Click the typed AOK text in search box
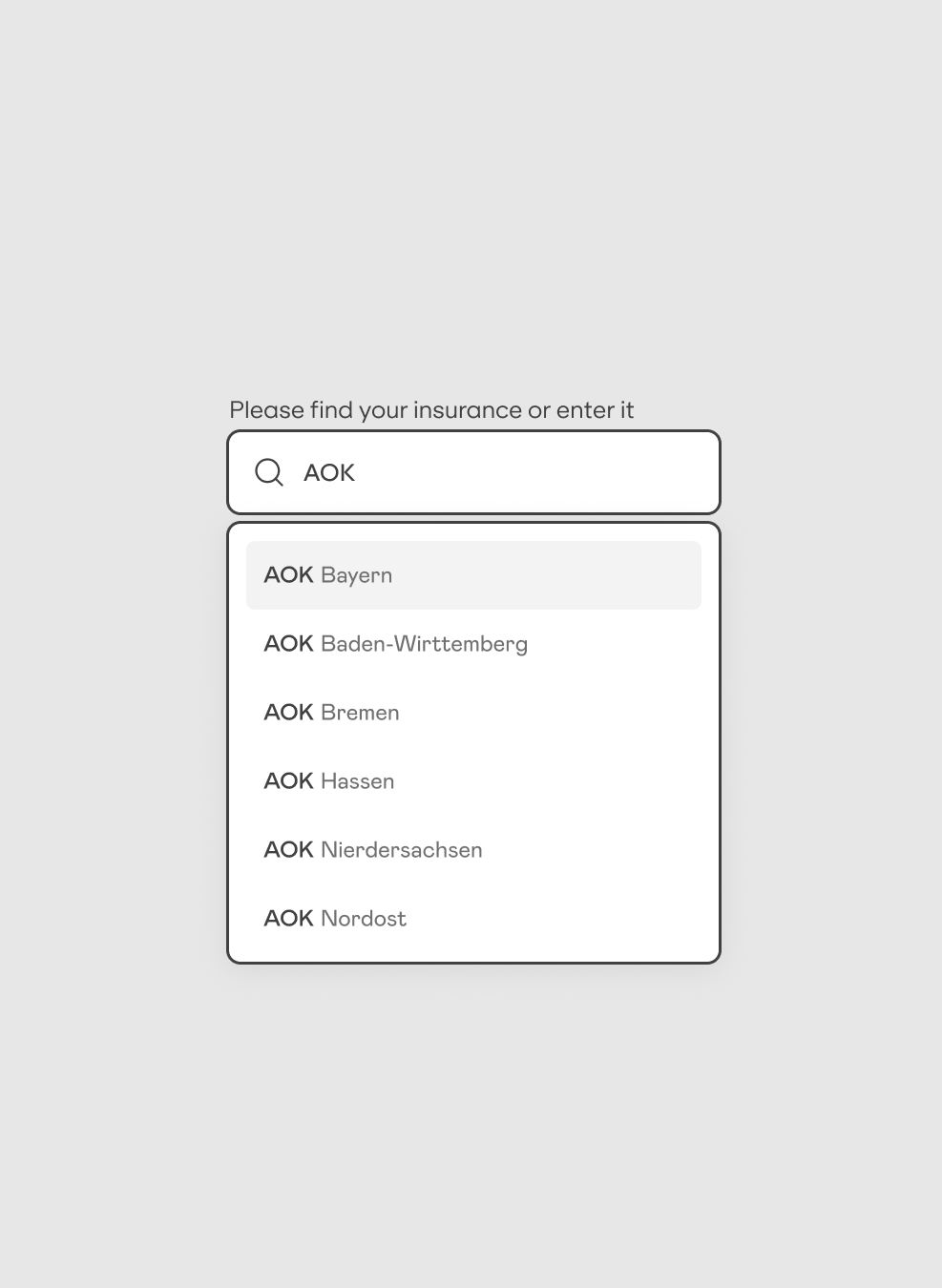Screen dimensions: 942x1288 pyautogui.click(x=329, y=472)
